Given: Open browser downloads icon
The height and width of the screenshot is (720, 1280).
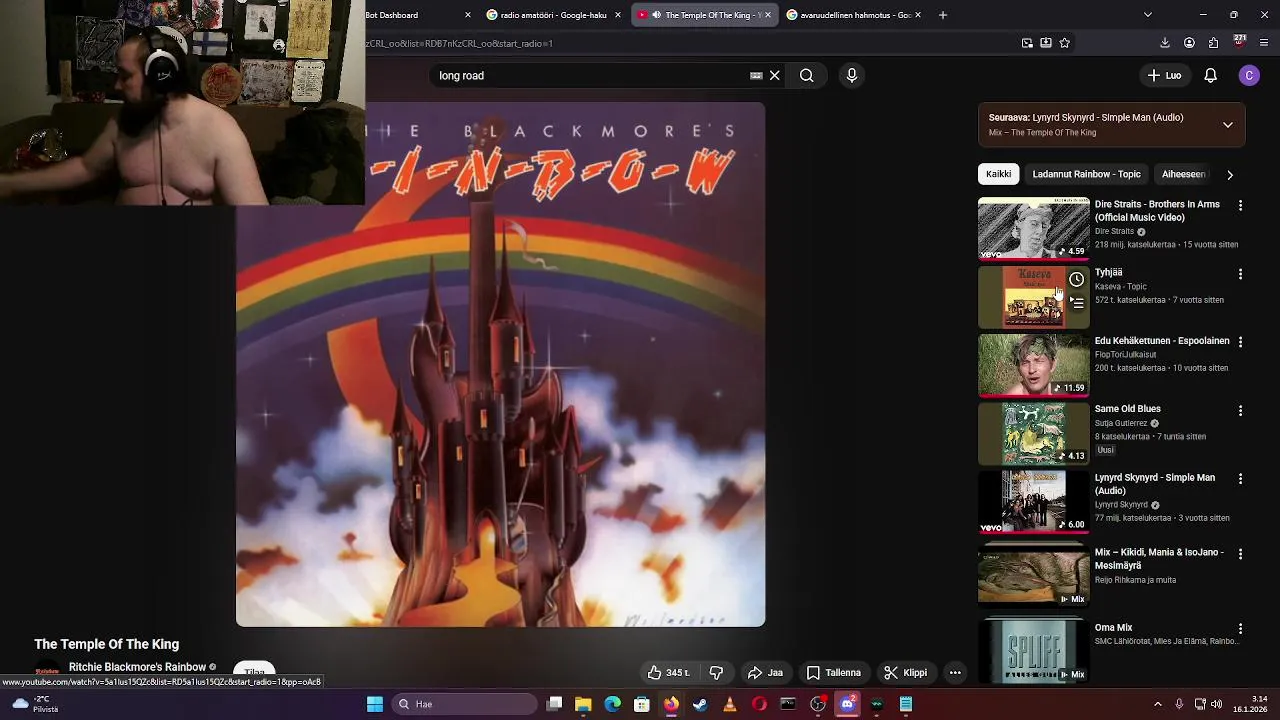Looking at the screenshot, I should [1164, 43].
